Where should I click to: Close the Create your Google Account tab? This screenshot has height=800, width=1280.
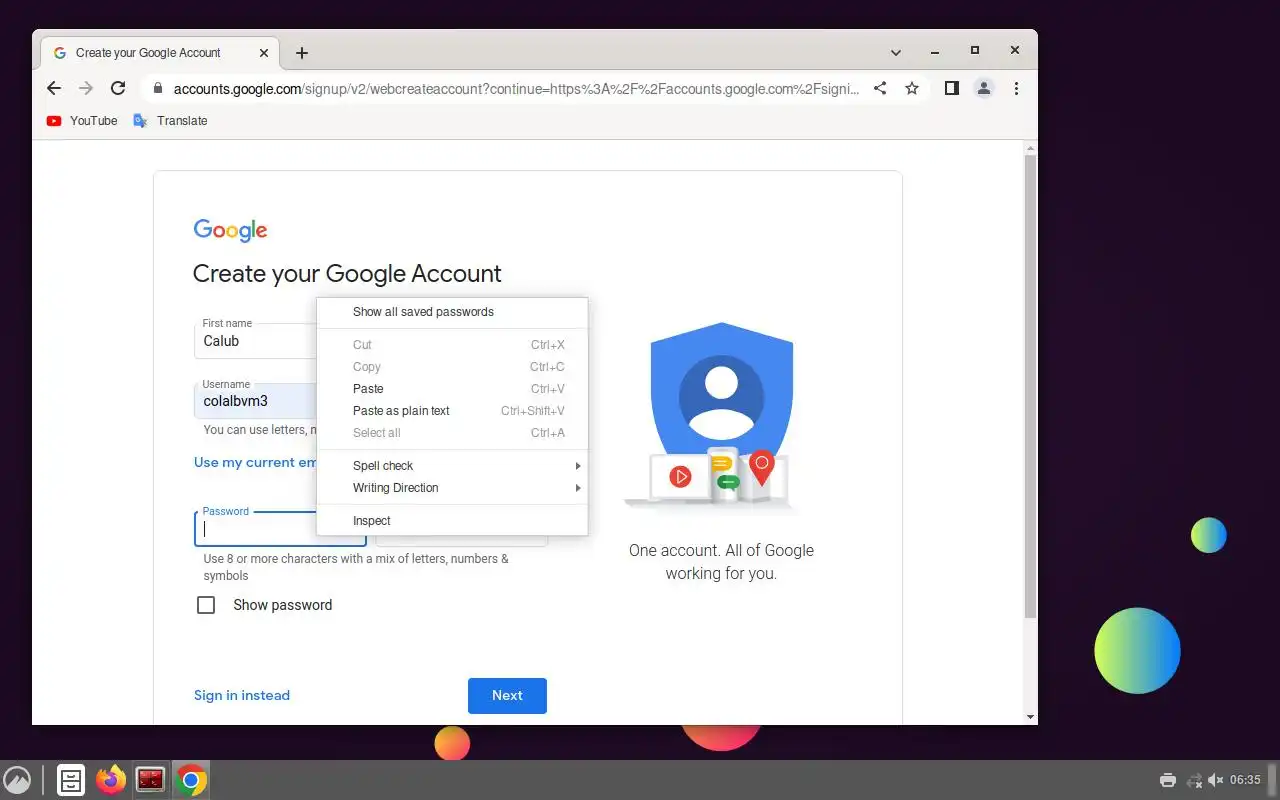[265, 53]
